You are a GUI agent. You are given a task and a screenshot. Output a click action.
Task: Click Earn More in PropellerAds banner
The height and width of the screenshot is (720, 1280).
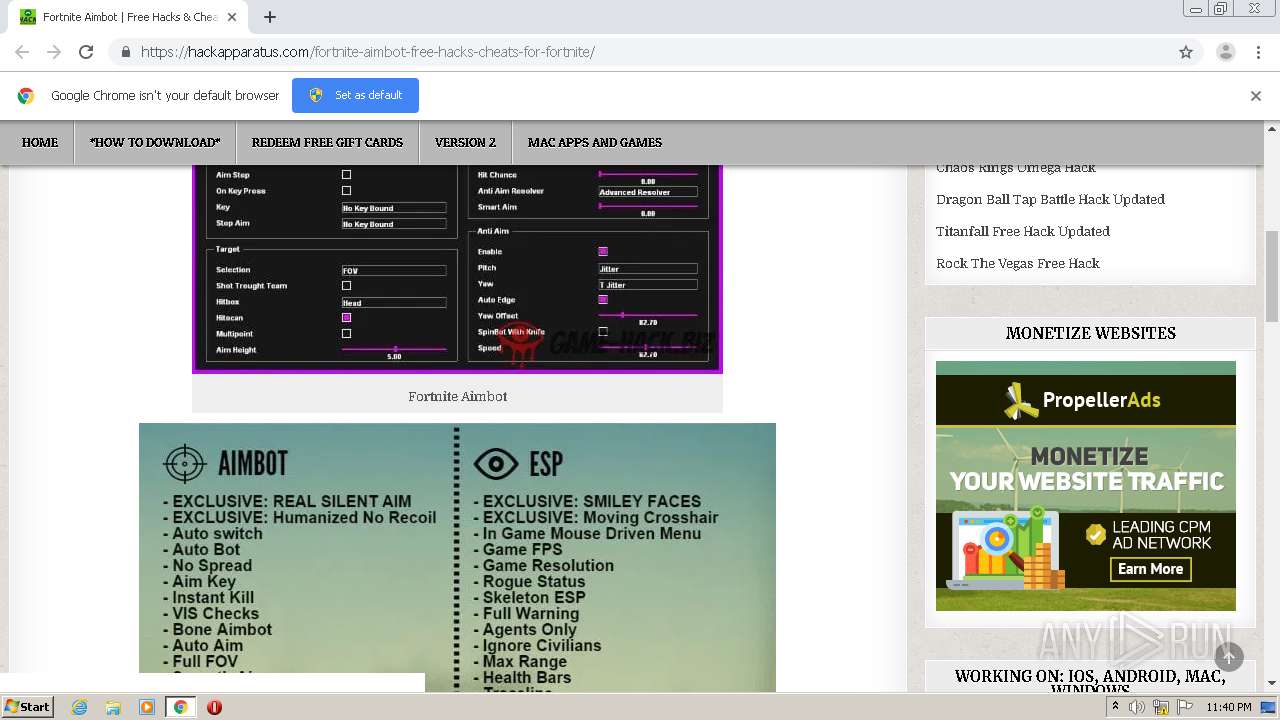click(1150, 569)
